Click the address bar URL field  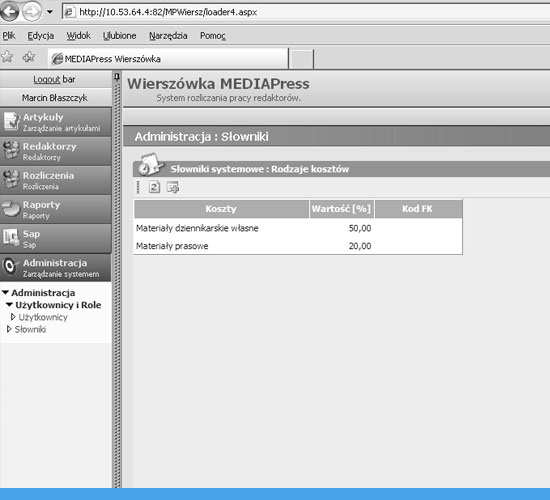tap(305, 12)
